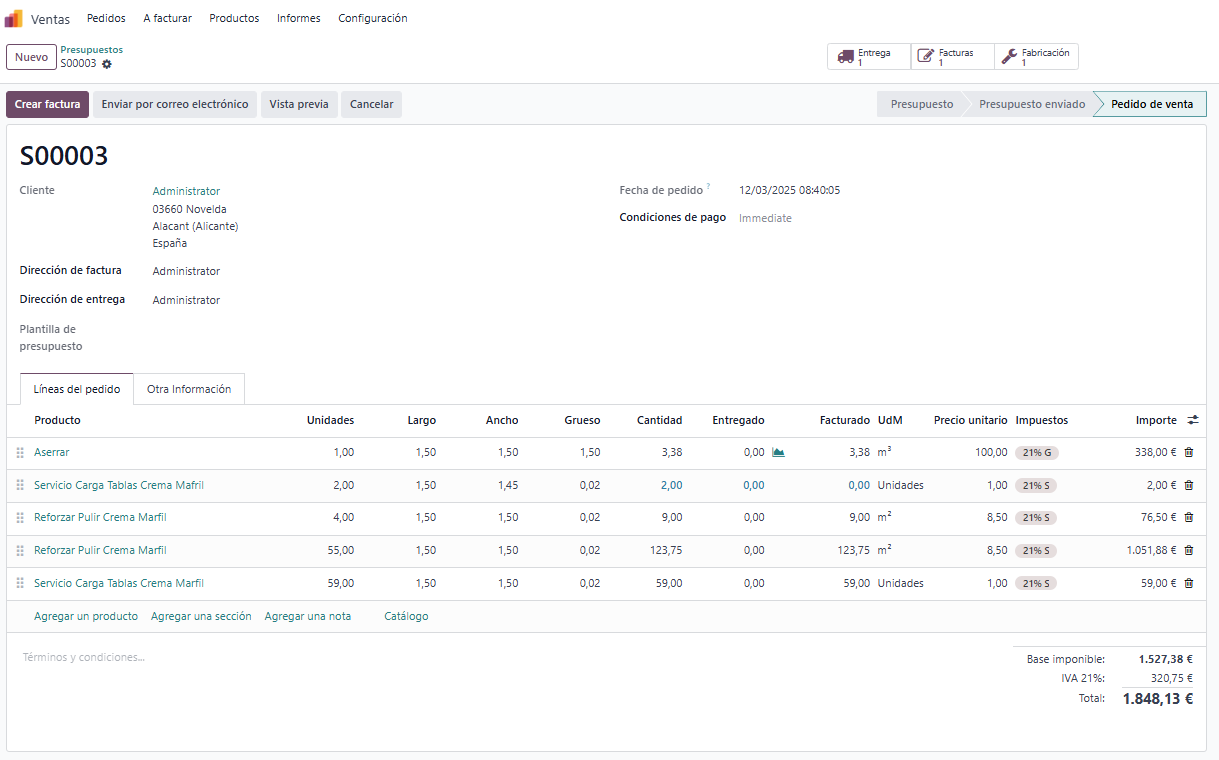Open the Entrega truck icon
1219x760 pixels.
click(x=846, y=57)
